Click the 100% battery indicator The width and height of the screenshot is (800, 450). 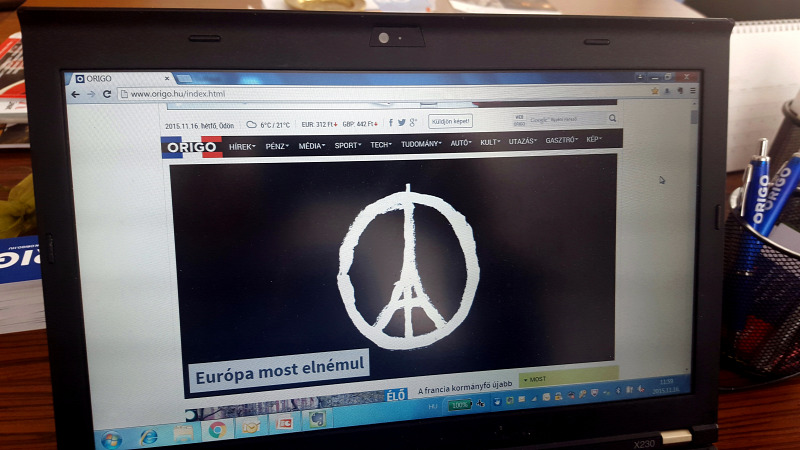point(460,405)
